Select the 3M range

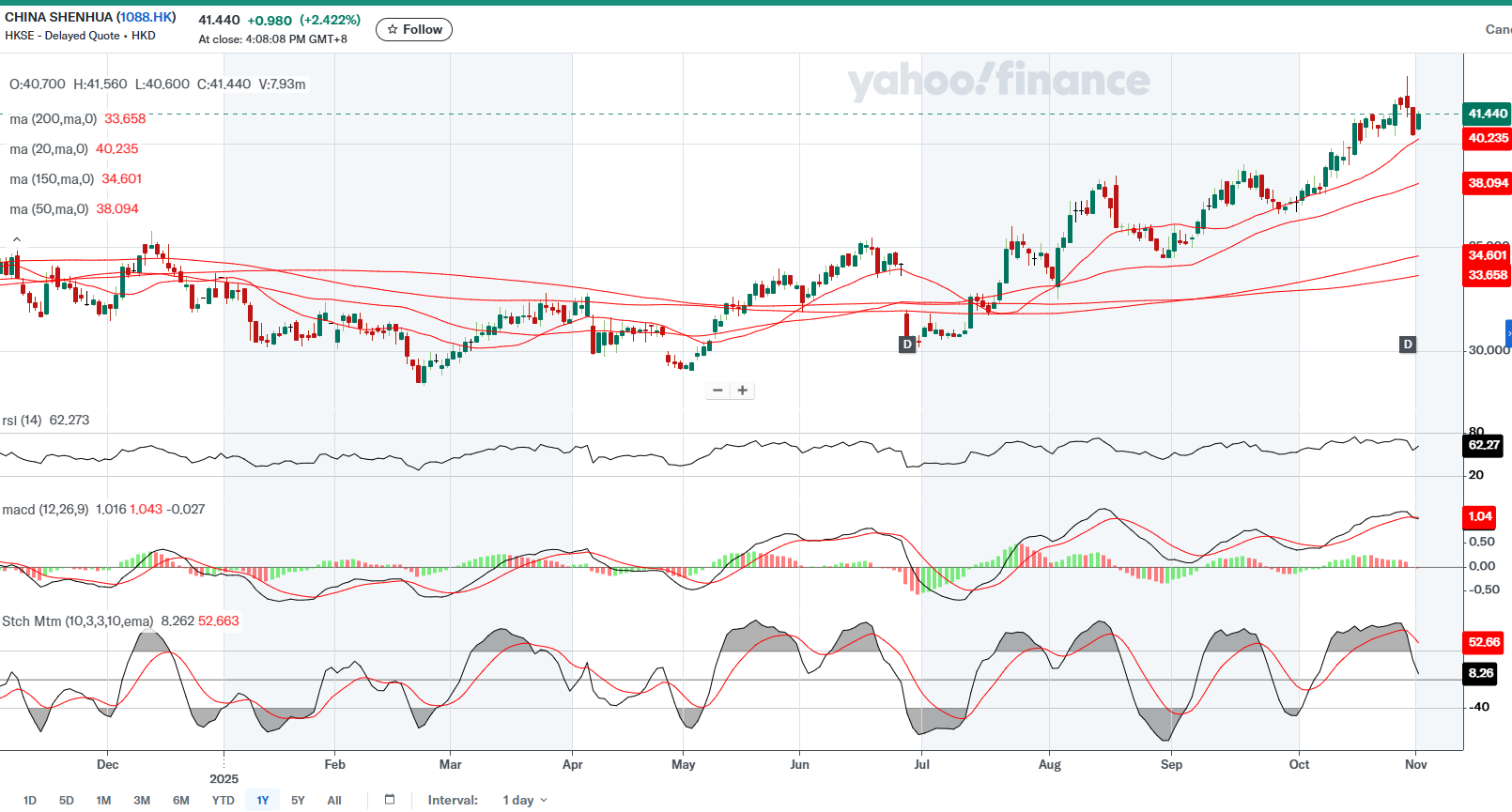pos(142,801)
